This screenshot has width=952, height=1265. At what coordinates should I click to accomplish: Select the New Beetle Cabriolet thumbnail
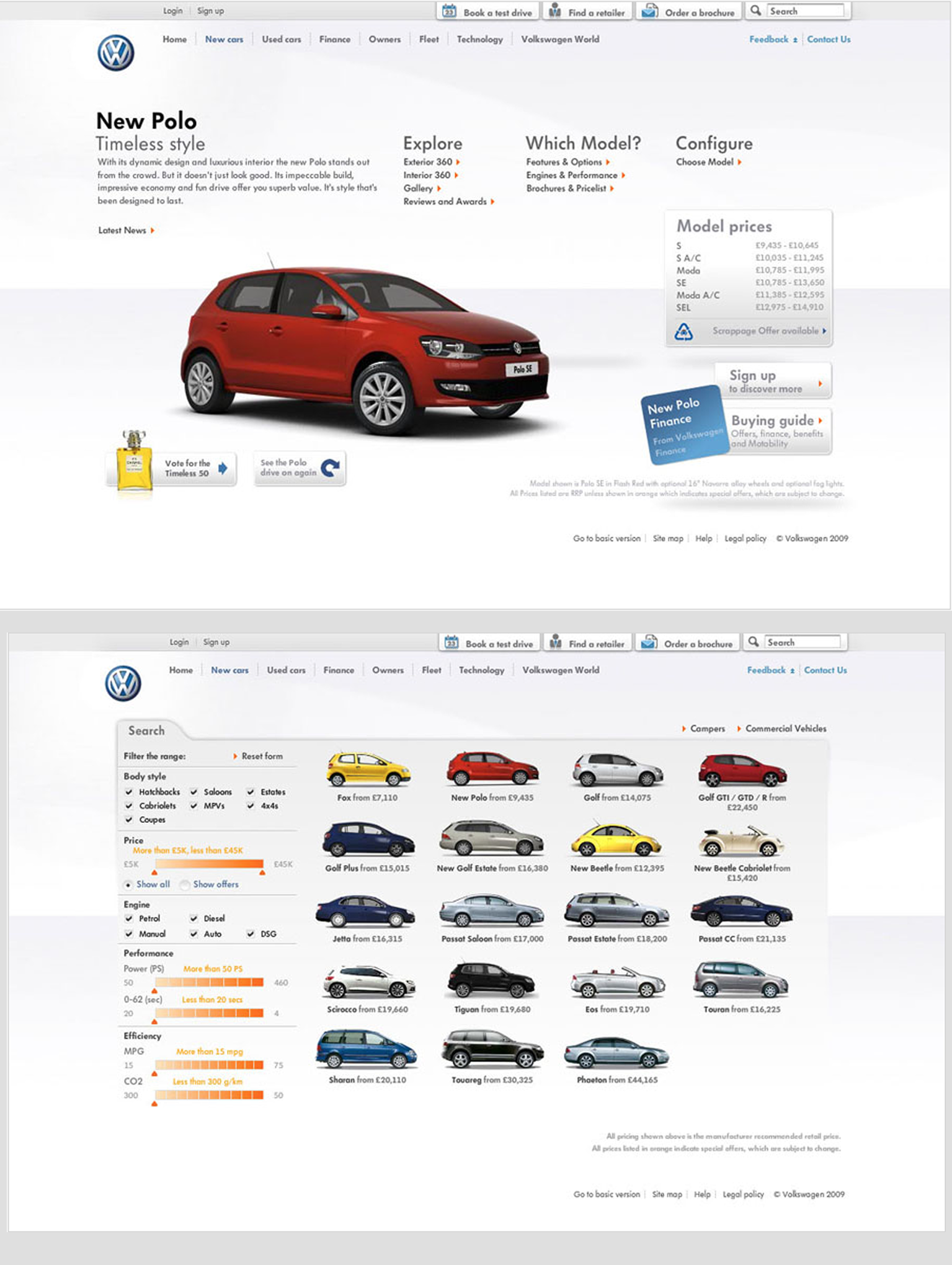coord(741,841)
